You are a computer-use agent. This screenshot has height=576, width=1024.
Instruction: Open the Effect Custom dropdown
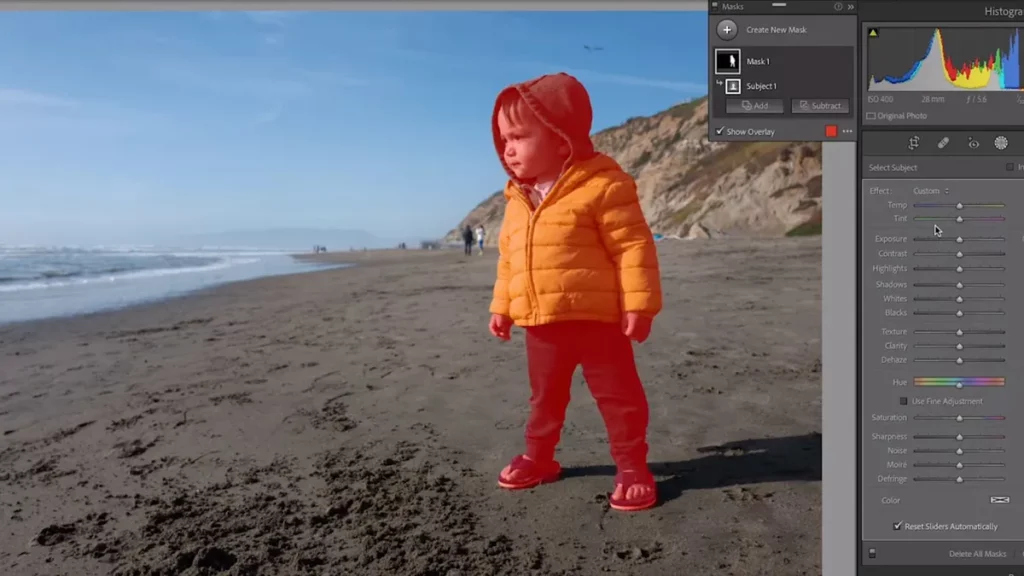point(931,191)
